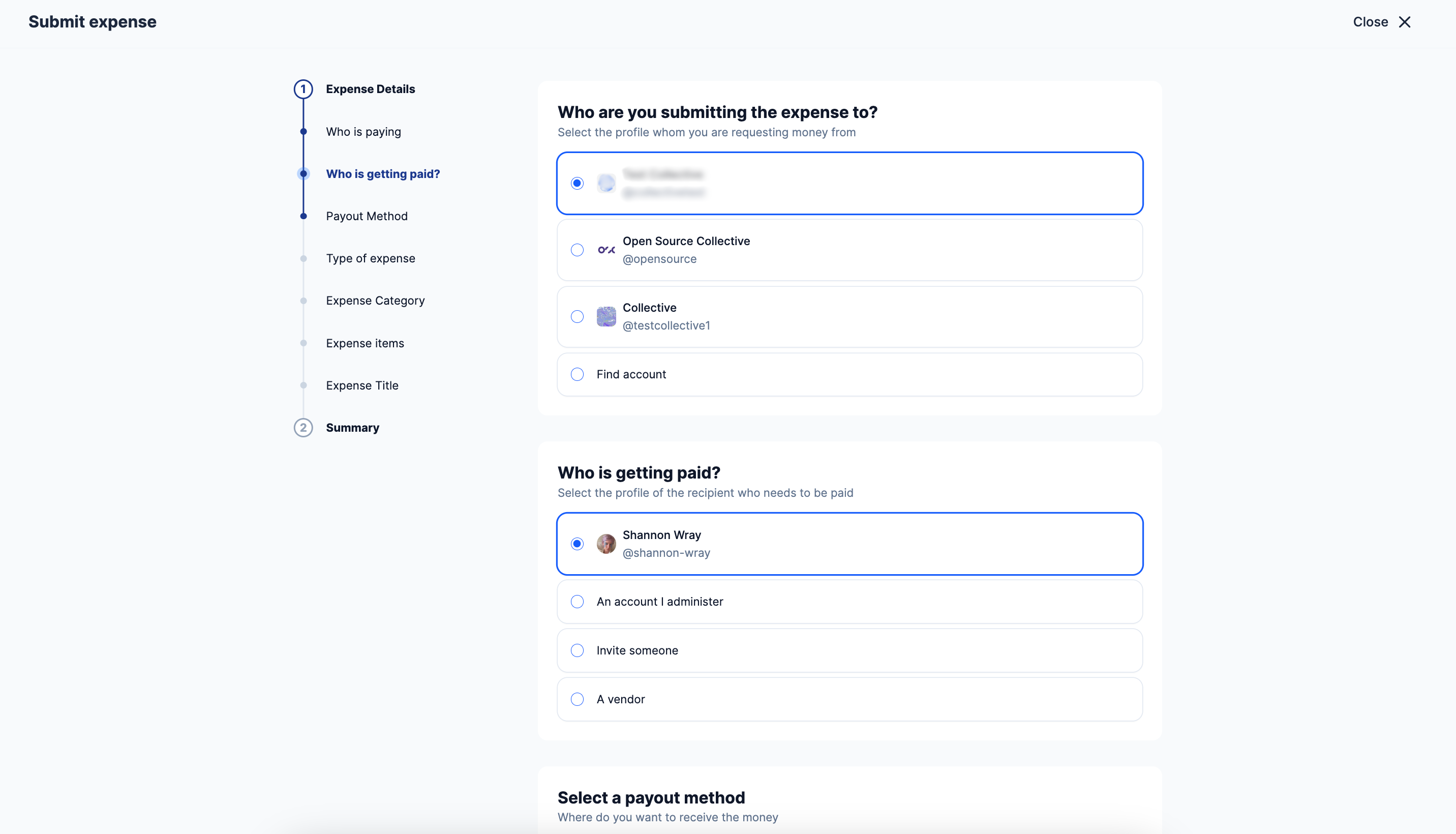
Task: Navigate to the Expense Category step
Action: [x=375, y=301]
